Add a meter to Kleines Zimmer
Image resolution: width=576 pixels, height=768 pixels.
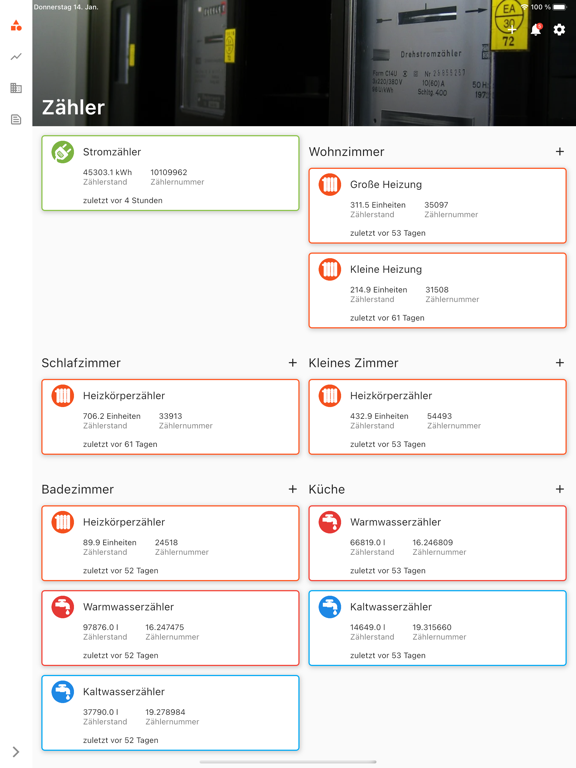pos(560,363)
